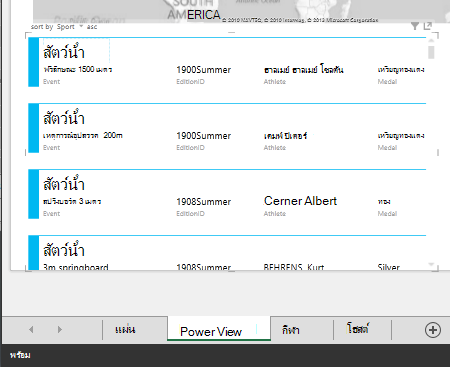Click card list scrollbar down arrow
Image resolution: width=450 pixels, height=367 pixels.
click(x=431, y=265)
